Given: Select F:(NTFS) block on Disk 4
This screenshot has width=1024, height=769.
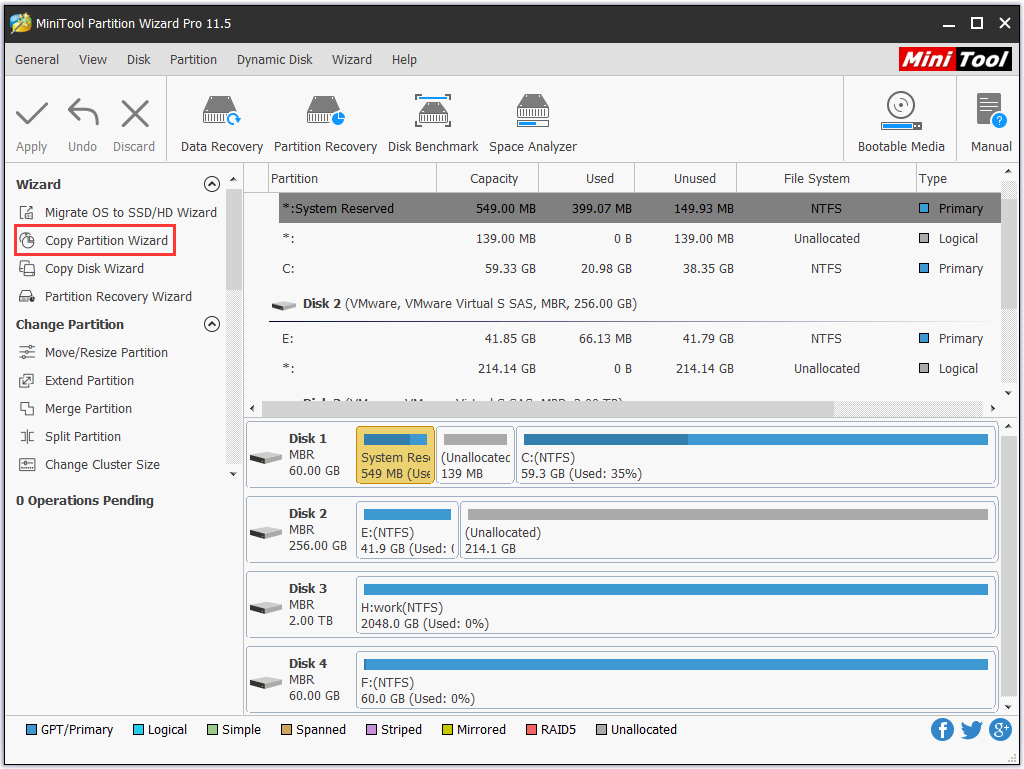Looking at the screenshot, I should [676, 680].
